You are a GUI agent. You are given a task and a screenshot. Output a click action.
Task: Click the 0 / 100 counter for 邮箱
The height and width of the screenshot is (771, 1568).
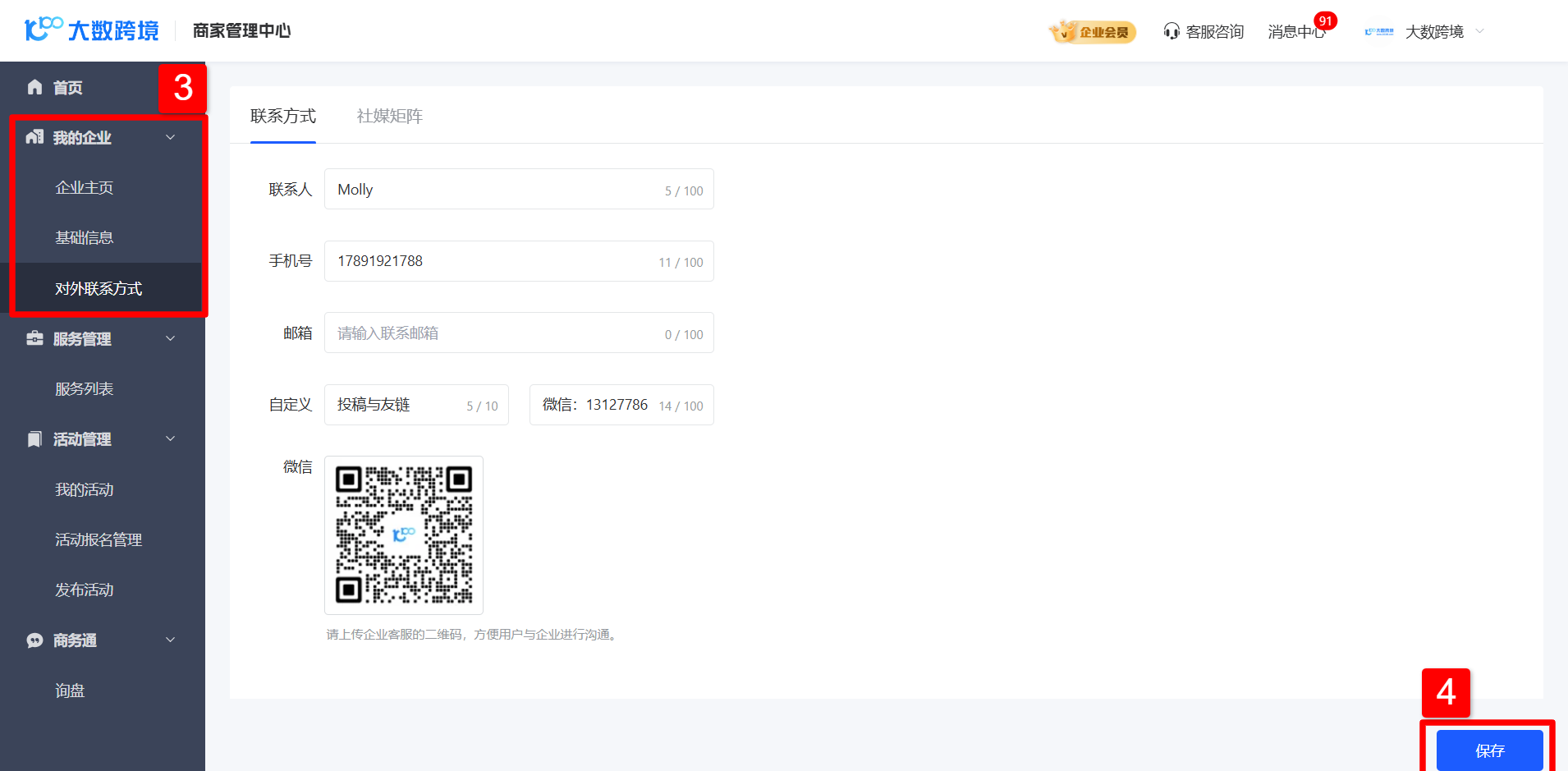(684, 334)
